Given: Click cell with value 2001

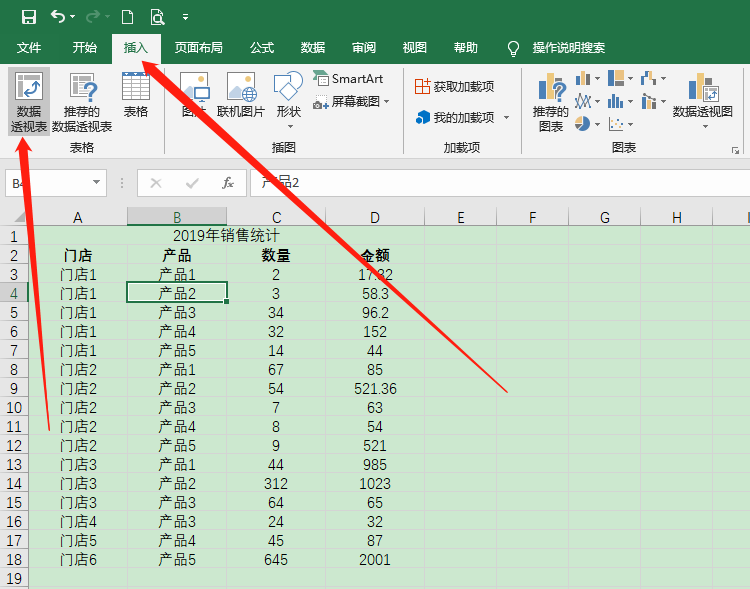Looking at the screenshot, I should pos(375,560).
